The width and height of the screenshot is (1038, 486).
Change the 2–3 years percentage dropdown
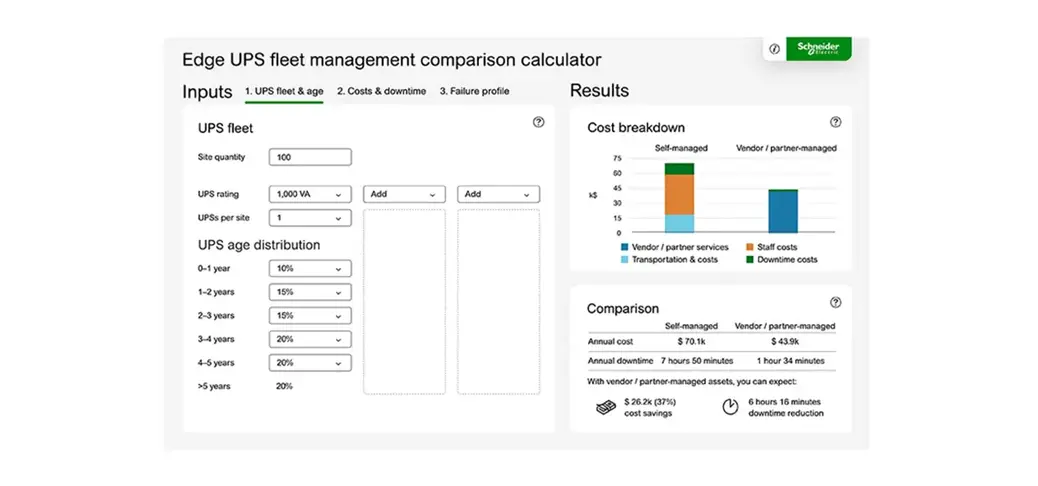tap(310, 316)
